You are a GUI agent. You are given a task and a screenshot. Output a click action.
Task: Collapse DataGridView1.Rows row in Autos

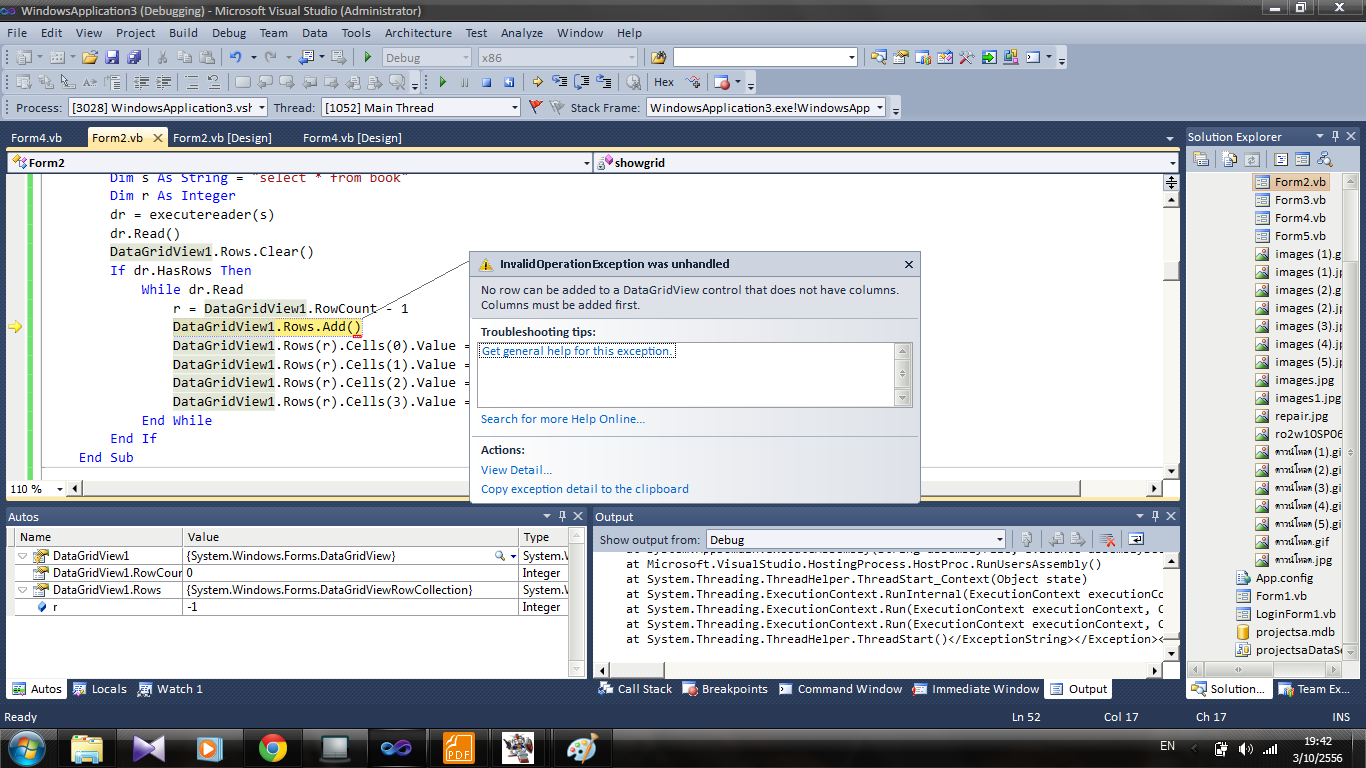(23, 590)
